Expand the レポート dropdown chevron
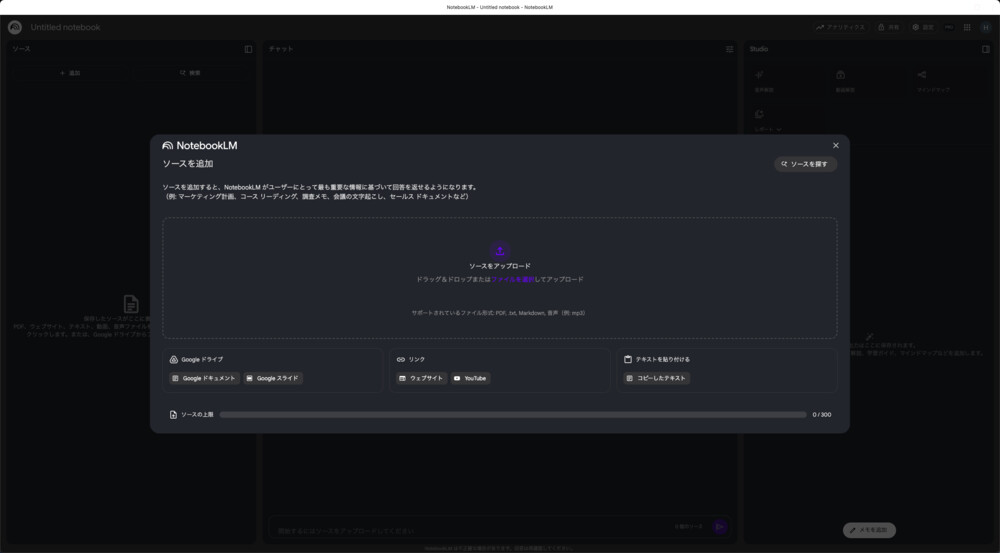The height and width of the screenshot is (553, 1000). tap(779, 129)
